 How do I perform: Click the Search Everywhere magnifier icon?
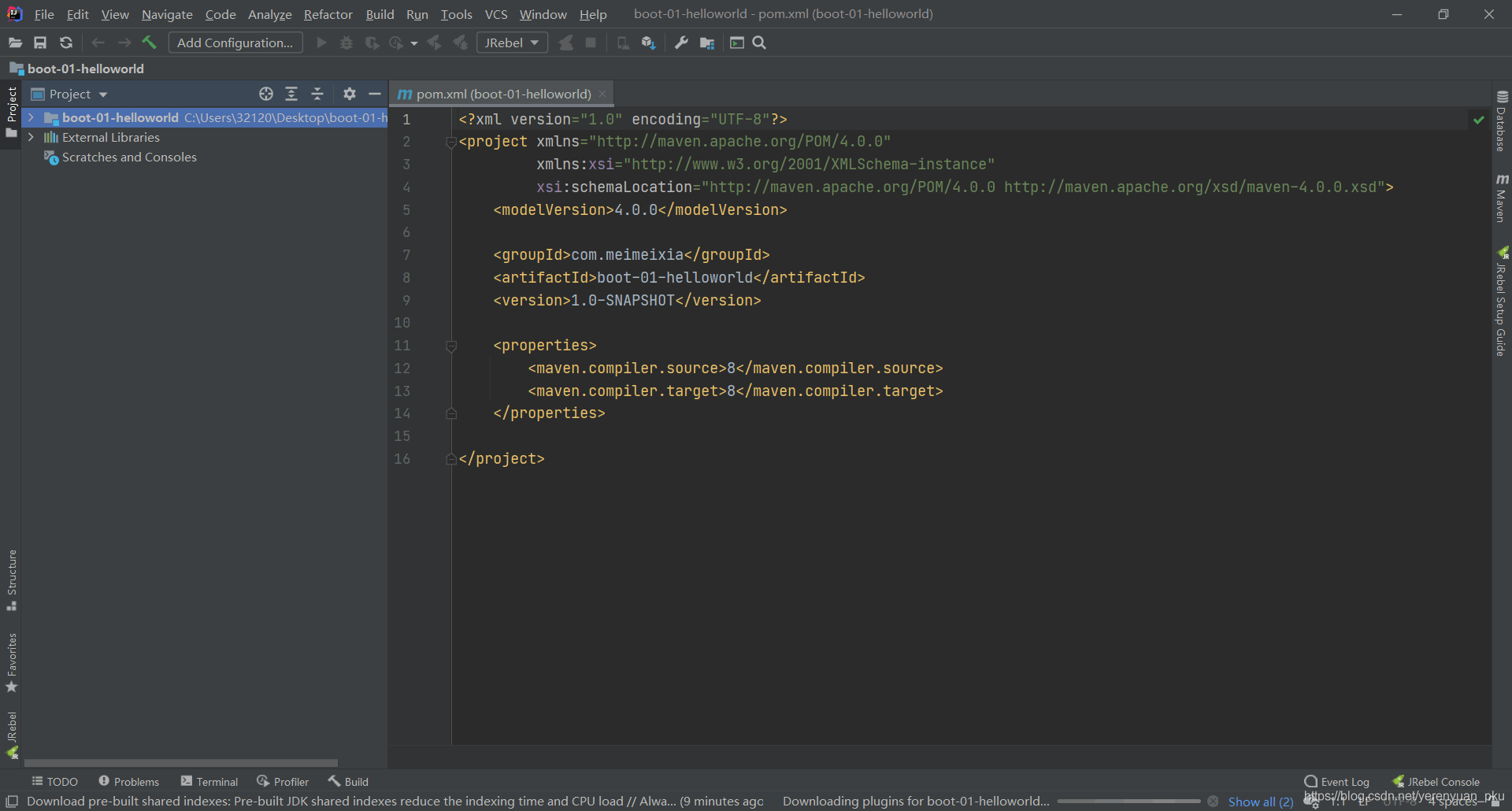coord(759,43)
